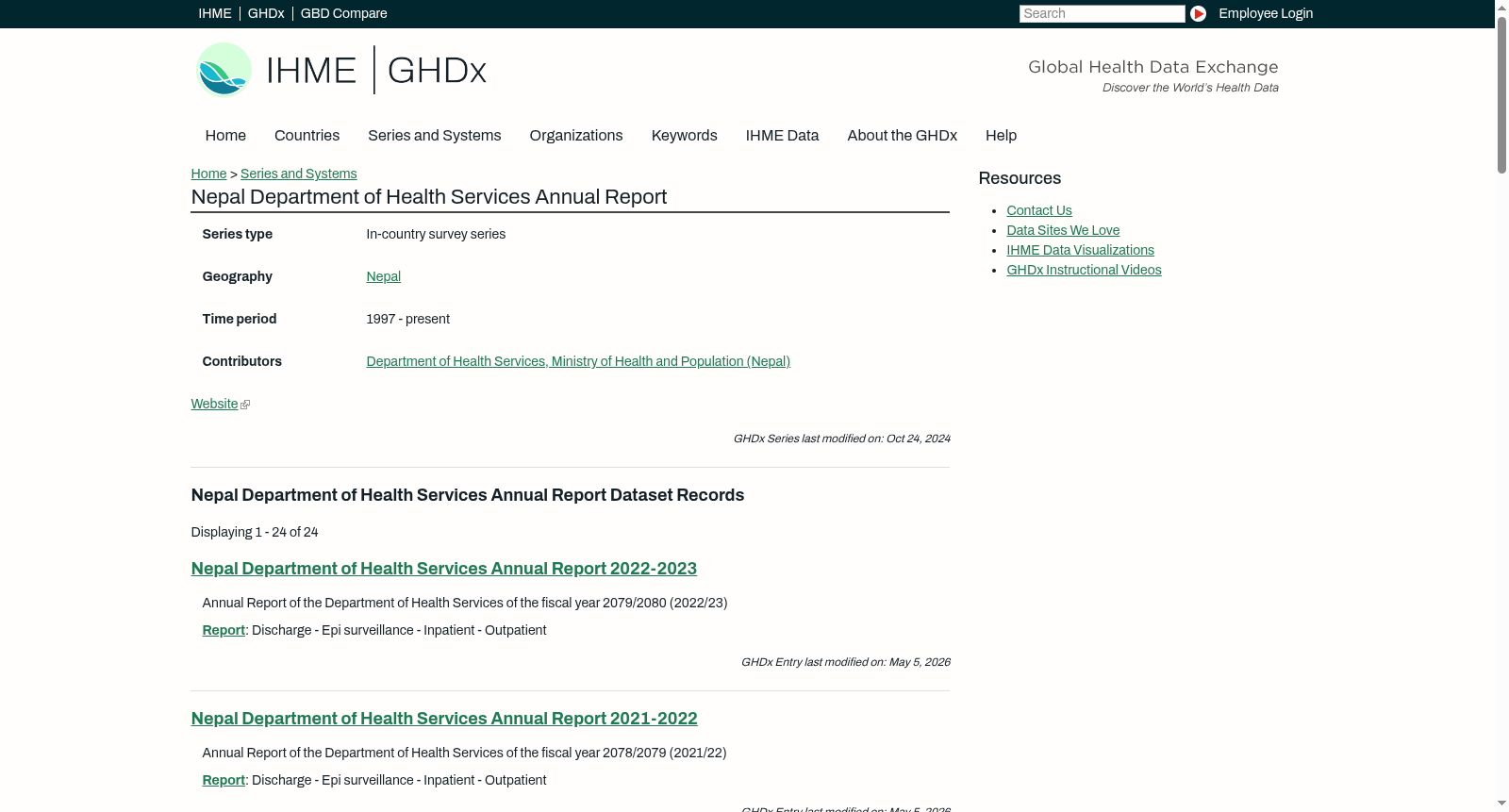This screenshot has width=1509, height=812.
Task: Click the Series and Systems breadcrumb
Action: pyautogui.click(x=299, y=174)
